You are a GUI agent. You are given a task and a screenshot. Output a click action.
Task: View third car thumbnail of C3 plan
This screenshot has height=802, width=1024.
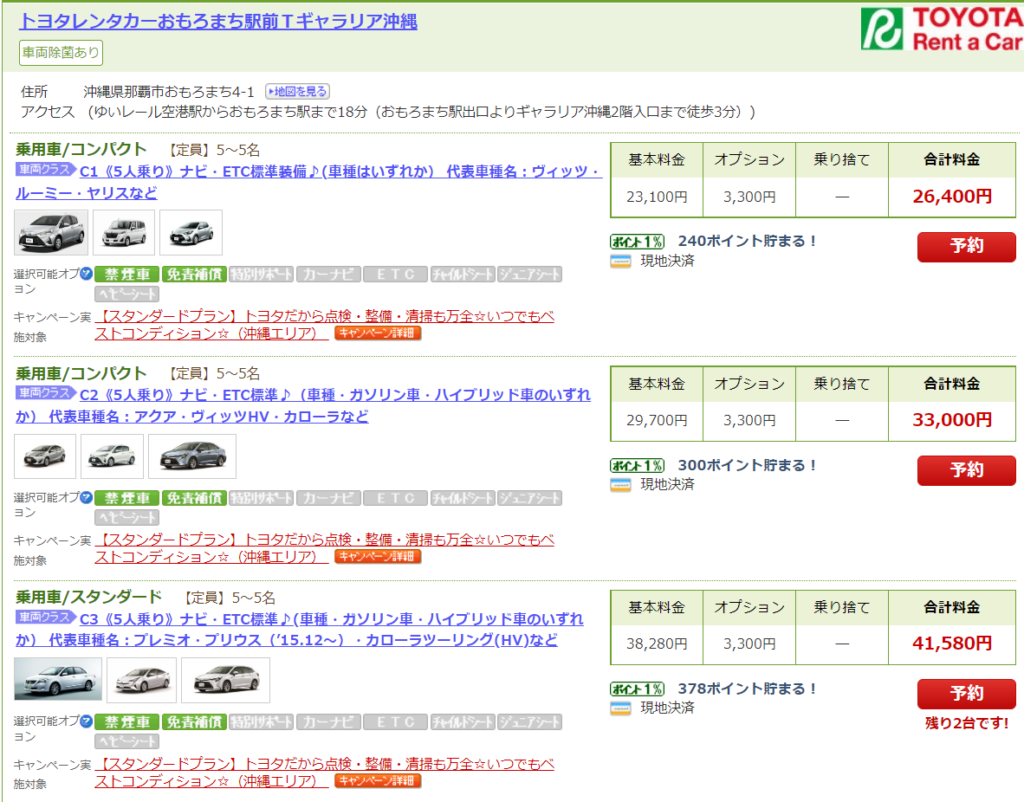[x=225, y=680]
